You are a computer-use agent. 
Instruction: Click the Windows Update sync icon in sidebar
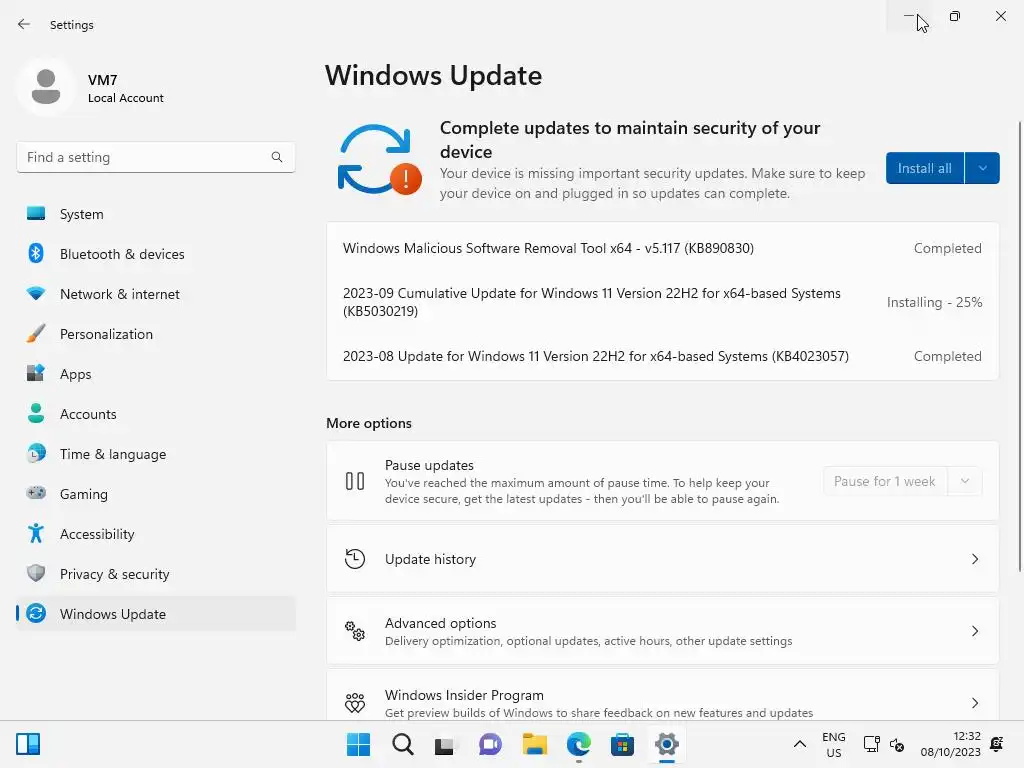pyautogui.click(x=36, y=613)
